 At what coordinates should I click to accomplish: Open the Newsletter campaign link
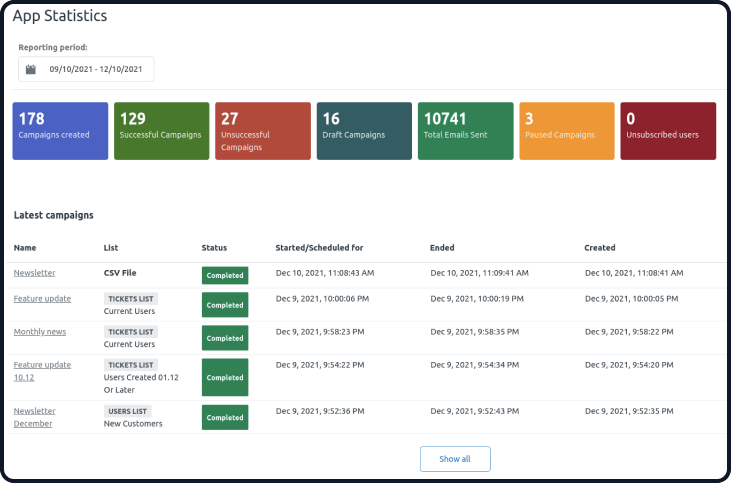pyautogui.click(x=34, y=273)
